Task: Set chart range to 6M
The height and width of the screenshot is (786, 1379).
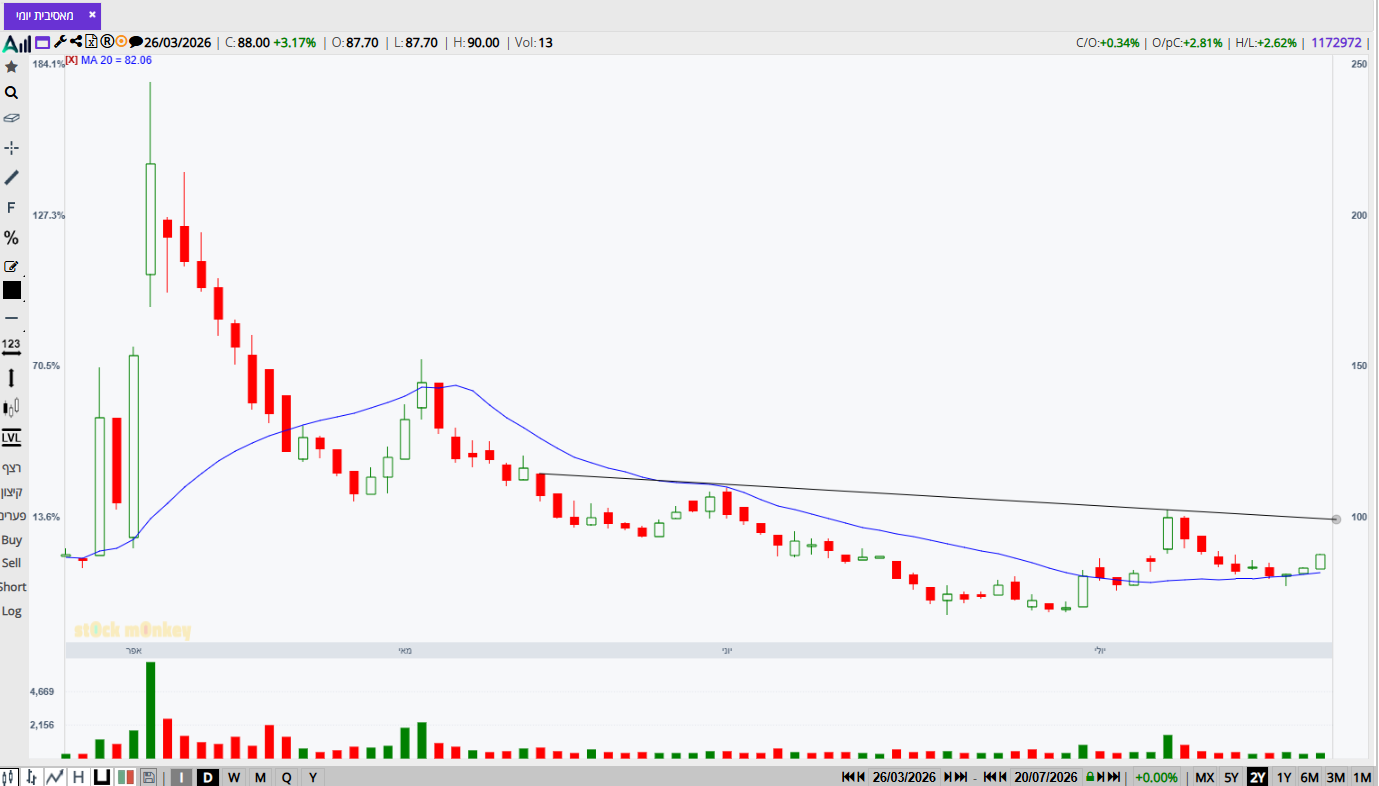Action: (1309, 777)
